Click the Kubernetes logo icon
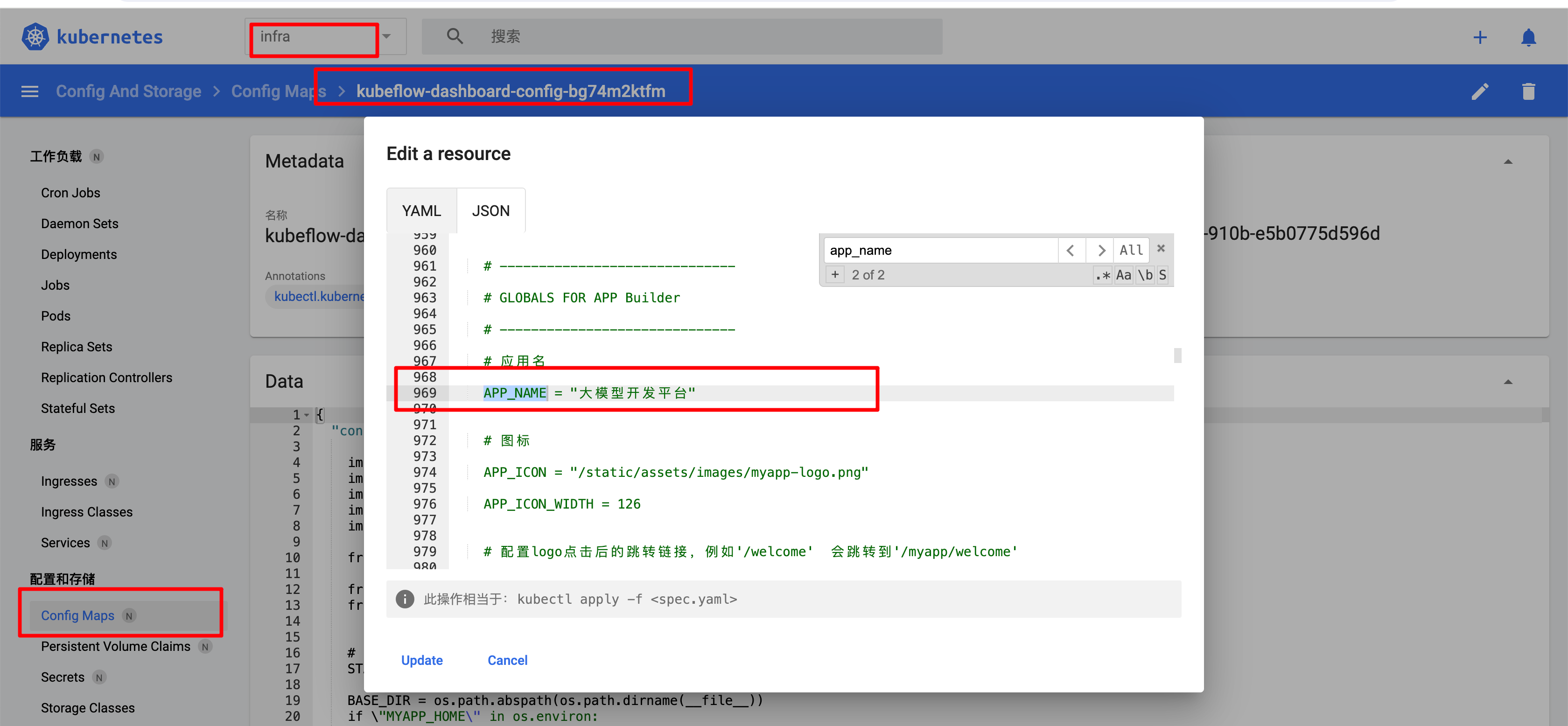1568x726 pixels. pyautogui.click(x=35, y=36)
